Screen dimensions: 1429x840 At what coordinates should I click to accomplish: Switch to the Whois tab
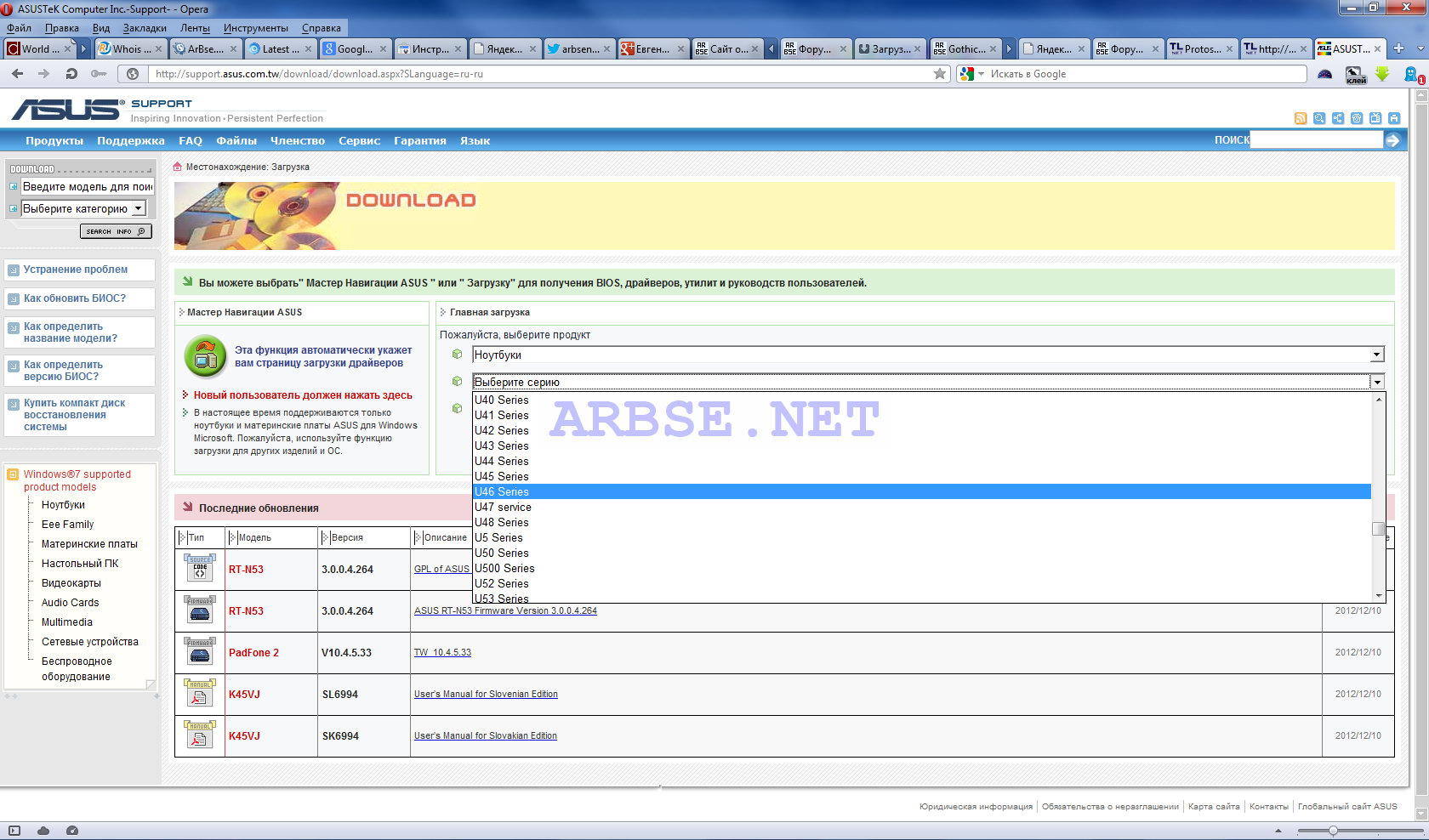129,48
